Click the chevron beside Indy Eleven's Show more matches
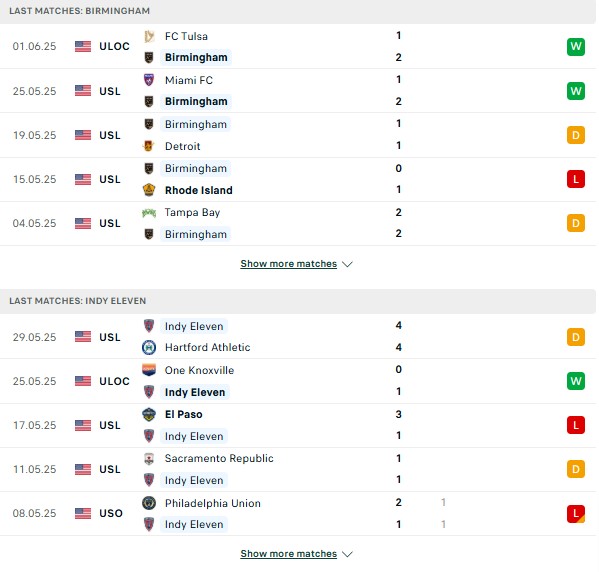This screenshot has height=572, width=599. pyautogui.click(x=347, y=554)
